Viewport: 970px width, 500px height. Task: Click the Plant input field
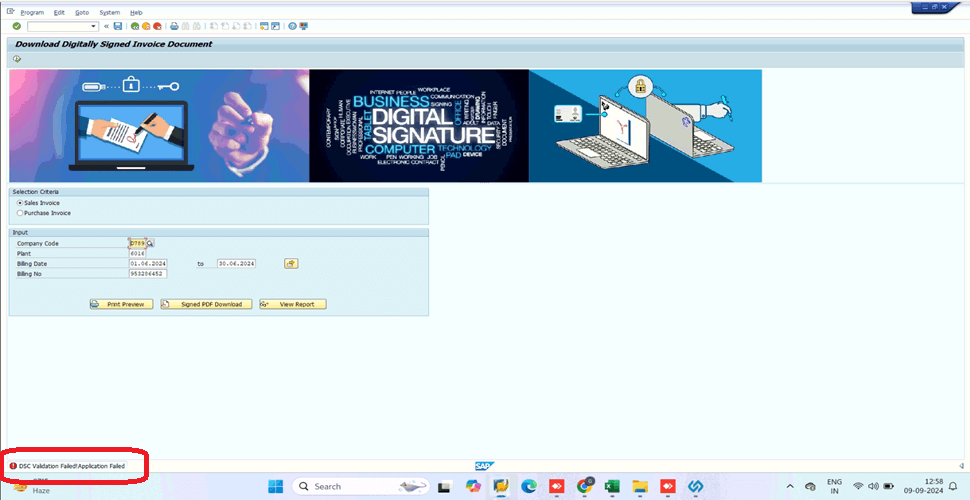pos(137,254)
